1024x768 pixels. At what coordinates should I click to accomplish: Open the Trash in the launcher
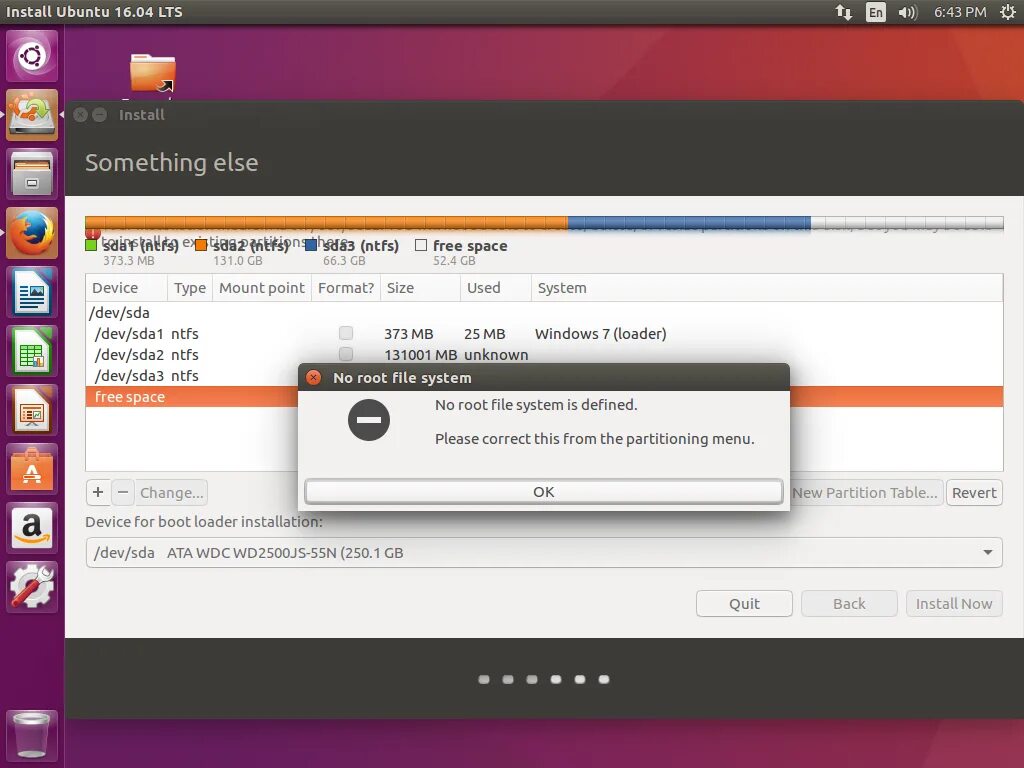[x=32, y=736]
